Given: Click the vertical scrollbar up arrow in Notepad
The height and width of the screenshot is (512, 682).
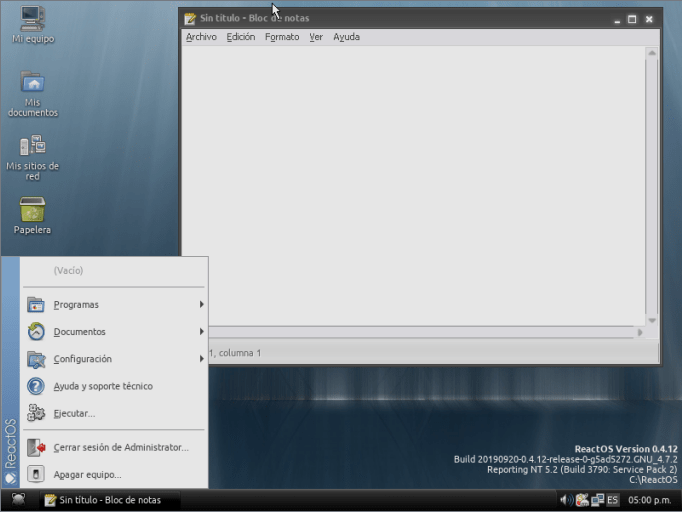Looking at the screenshot, I should [x=652, y=53].
